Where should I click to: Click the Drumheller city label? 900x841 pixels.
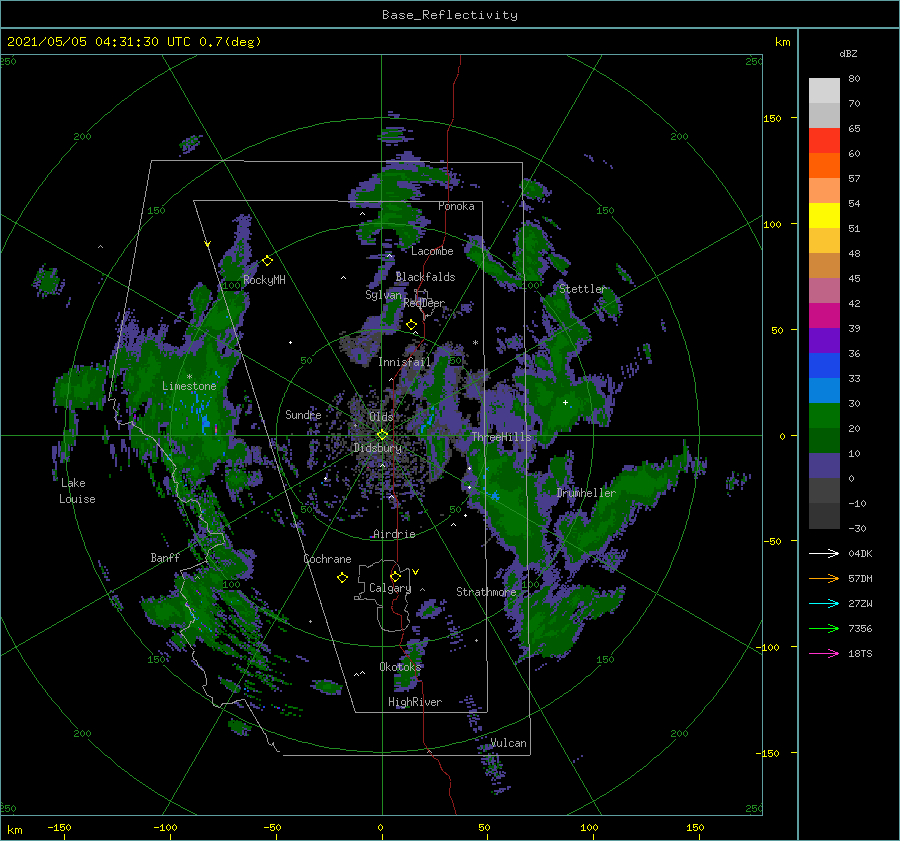click(x=586, y=493)
